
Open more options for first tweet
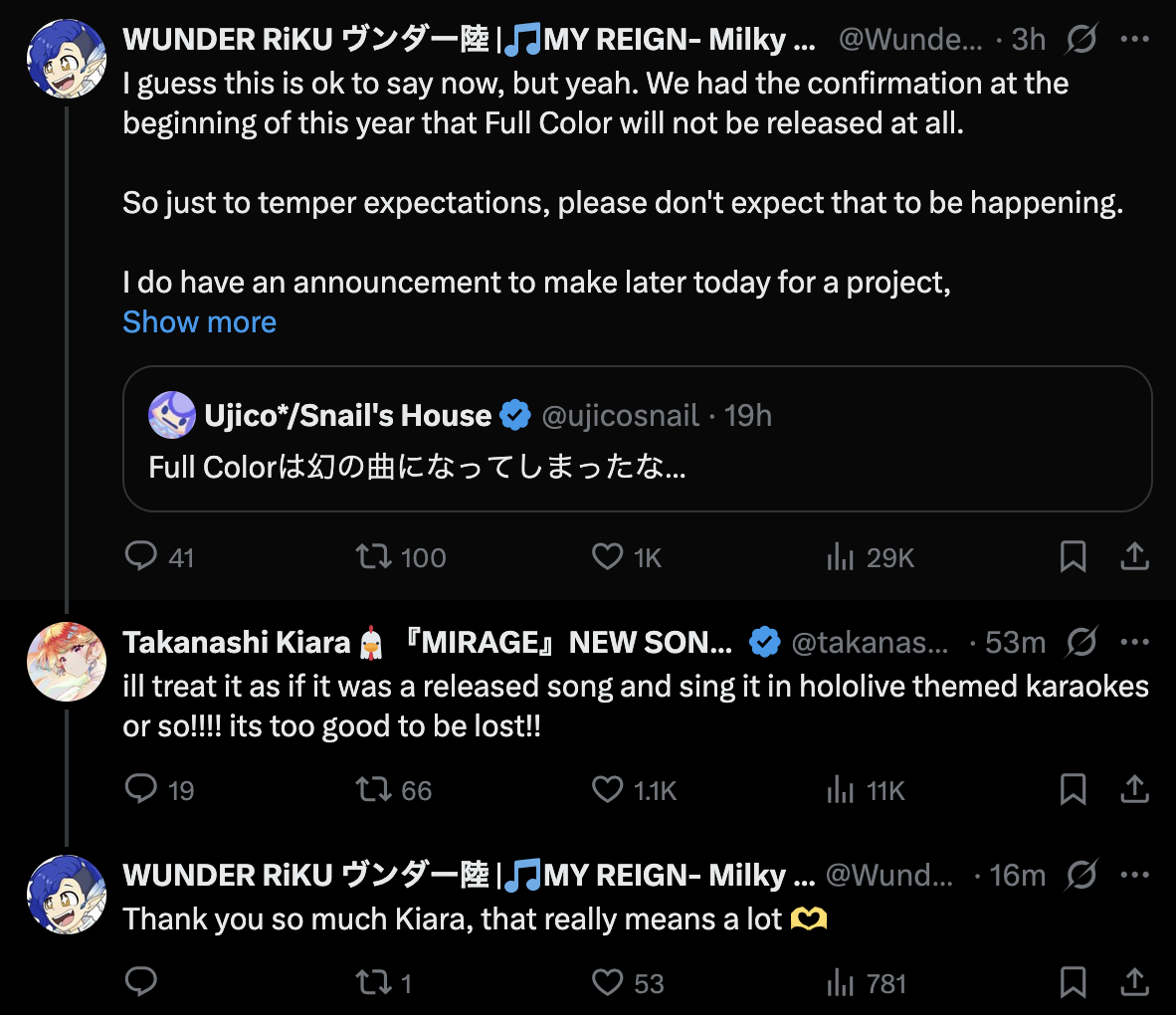1134,40
